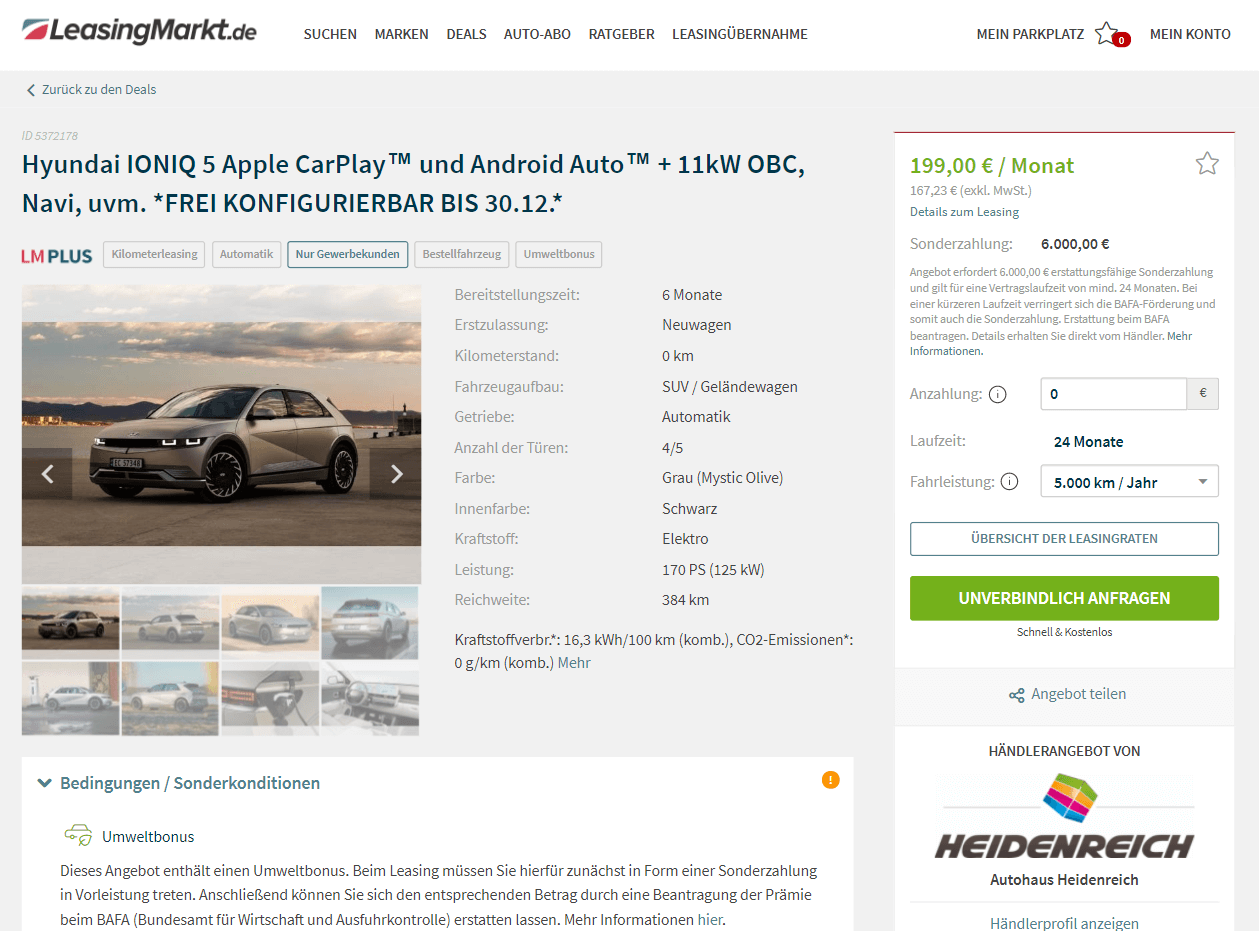Image resolution: width=1259 pixels, height=931 pixels.
Task: Go to the DEALS menu item
Action: (466, 34)
